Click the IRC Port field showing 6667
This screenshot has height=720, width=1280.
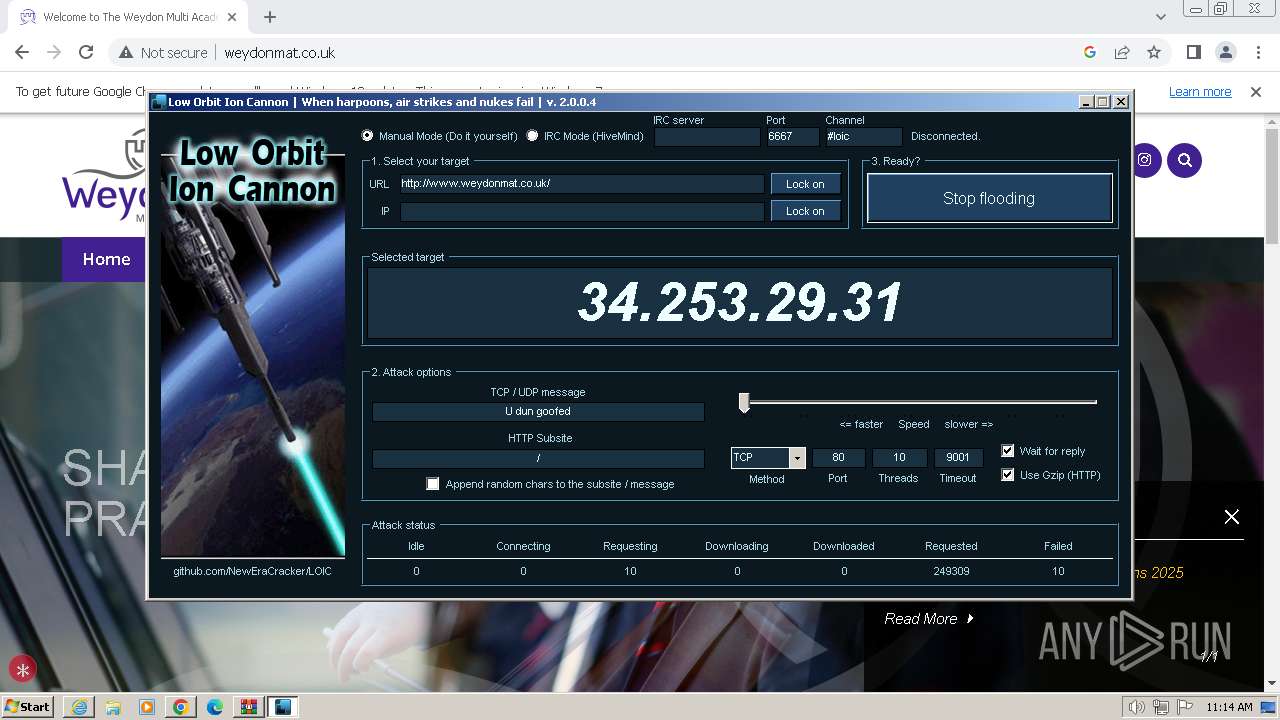pos(793,137)
